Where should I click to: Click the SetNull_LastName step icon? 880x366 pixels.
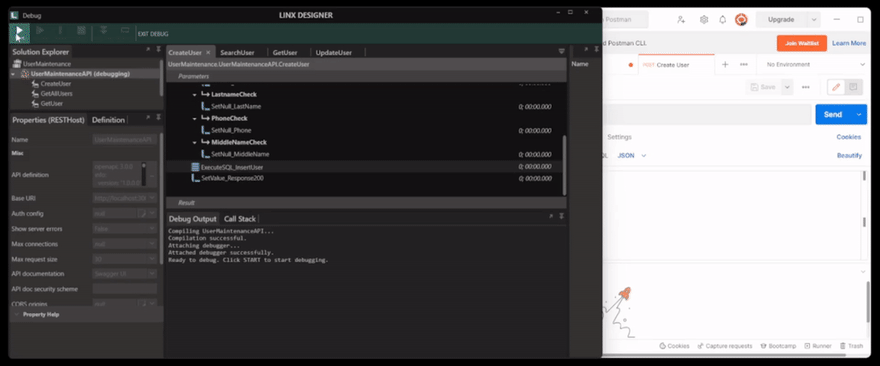click(x=205, y=107)
